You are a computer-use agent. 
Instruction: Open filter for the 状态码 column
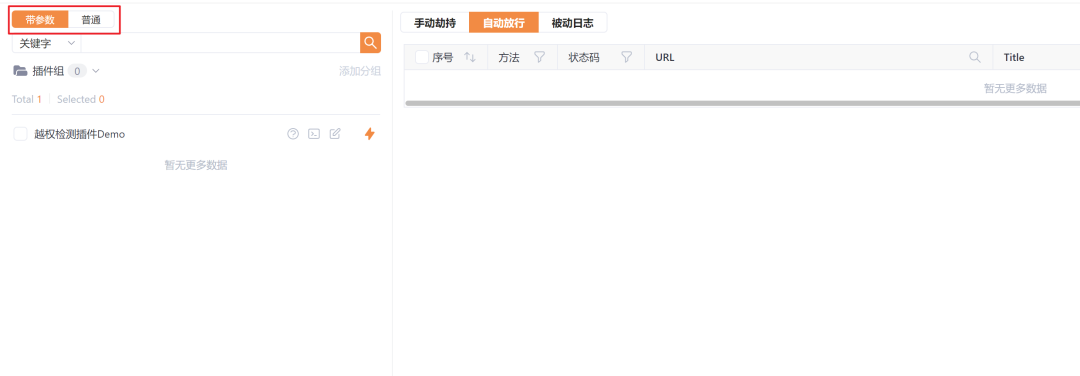coord(627,58)
